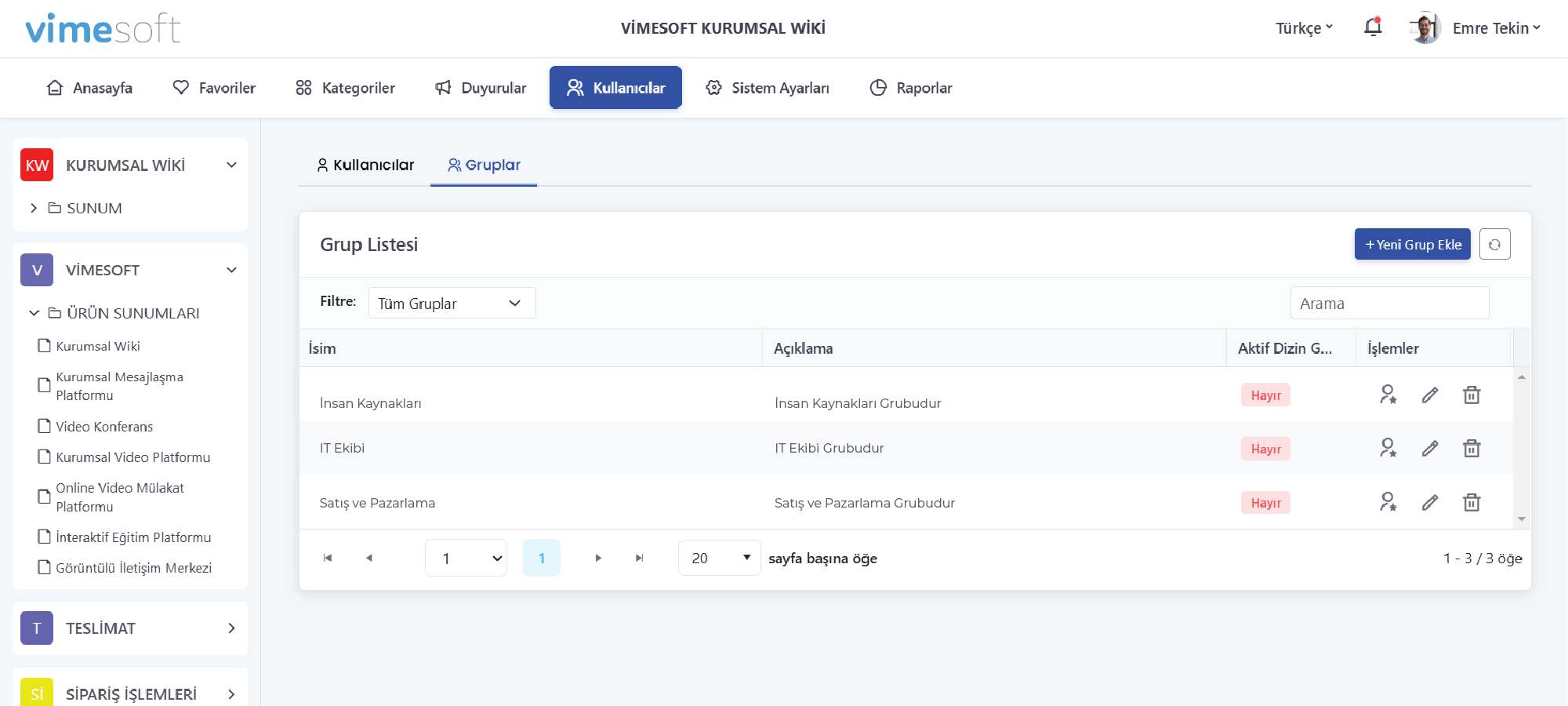Sort by İsim column header
The image size is (1568, 706).
531,348
